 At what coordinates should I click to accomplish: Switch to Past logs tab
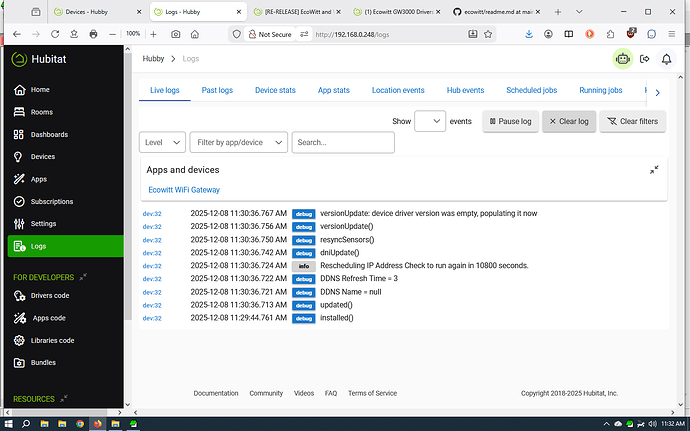coord(217,90)
